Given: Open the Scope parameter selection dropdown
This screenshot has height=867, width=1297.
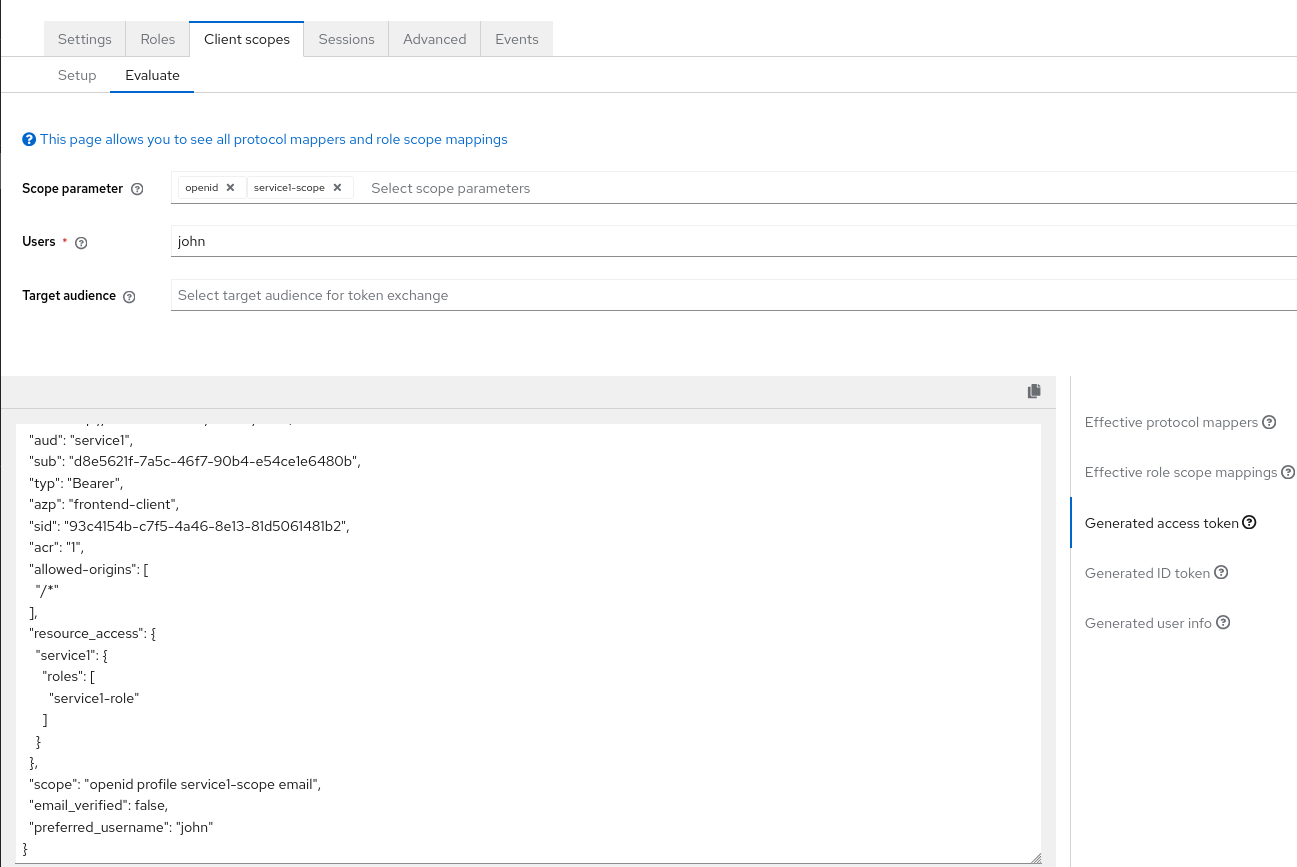Looking at the screenshot, I should pos(800,188).
